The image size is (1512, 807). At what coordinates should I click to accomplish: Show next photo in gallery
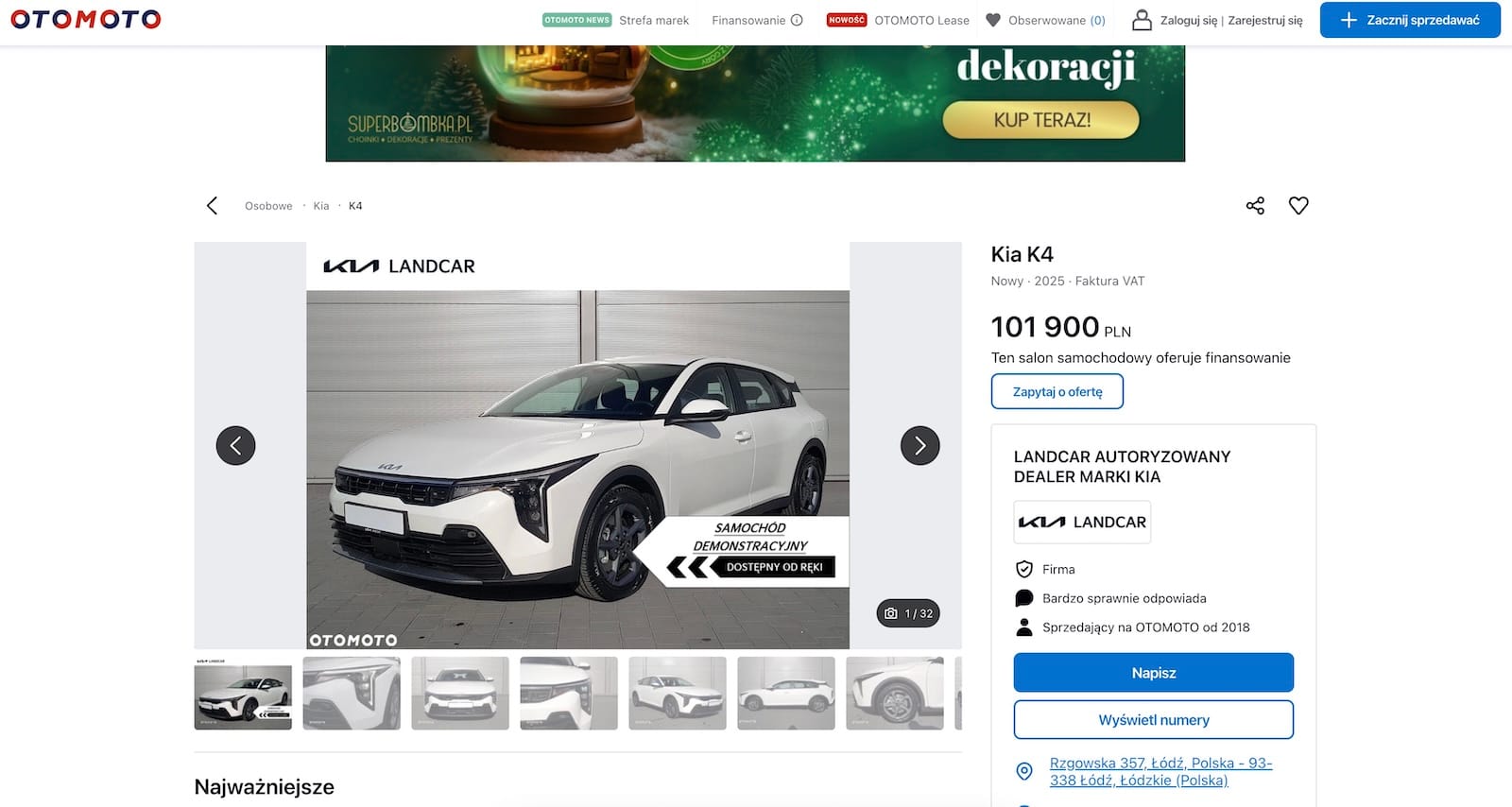(920, 445)
